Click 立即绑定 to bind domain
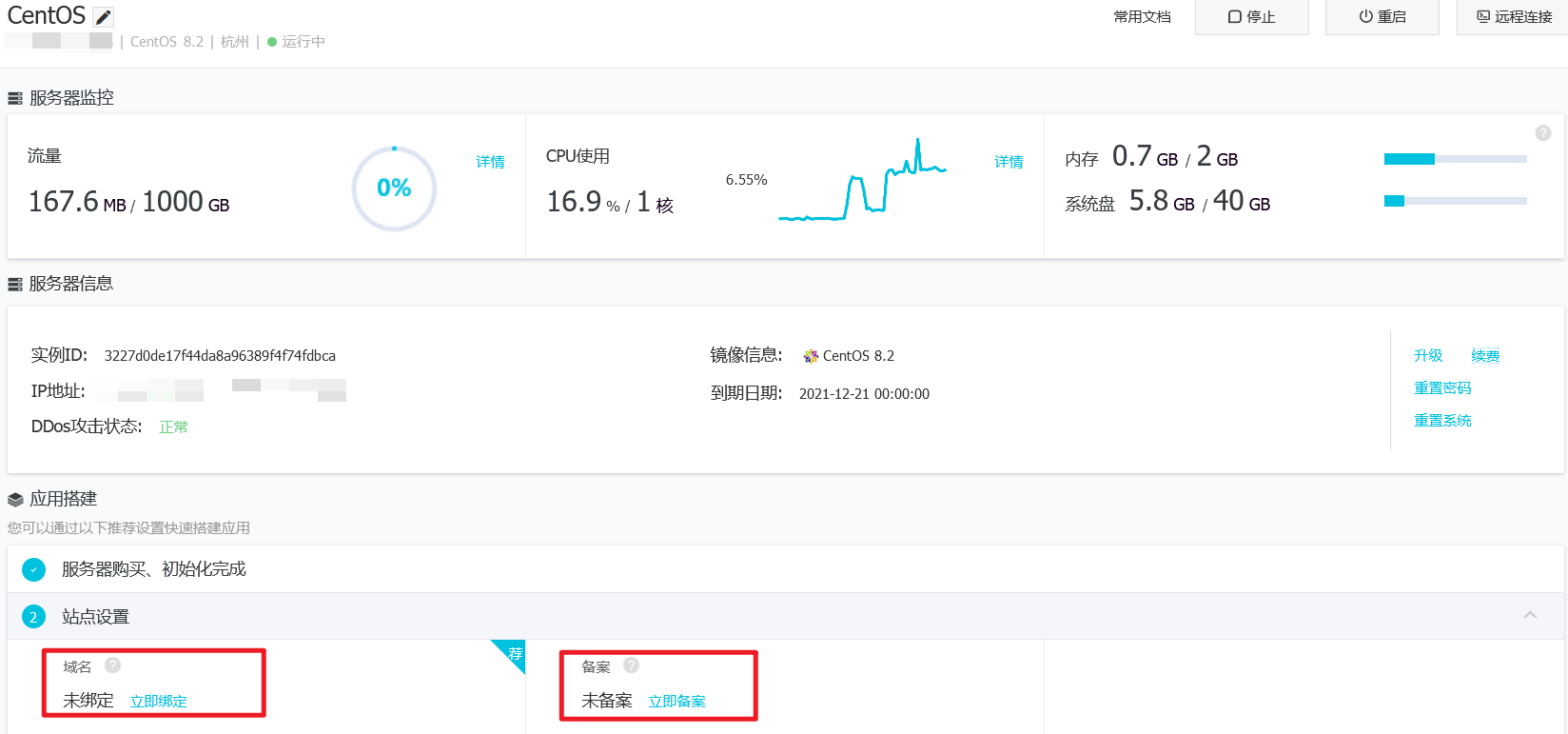 158,702
